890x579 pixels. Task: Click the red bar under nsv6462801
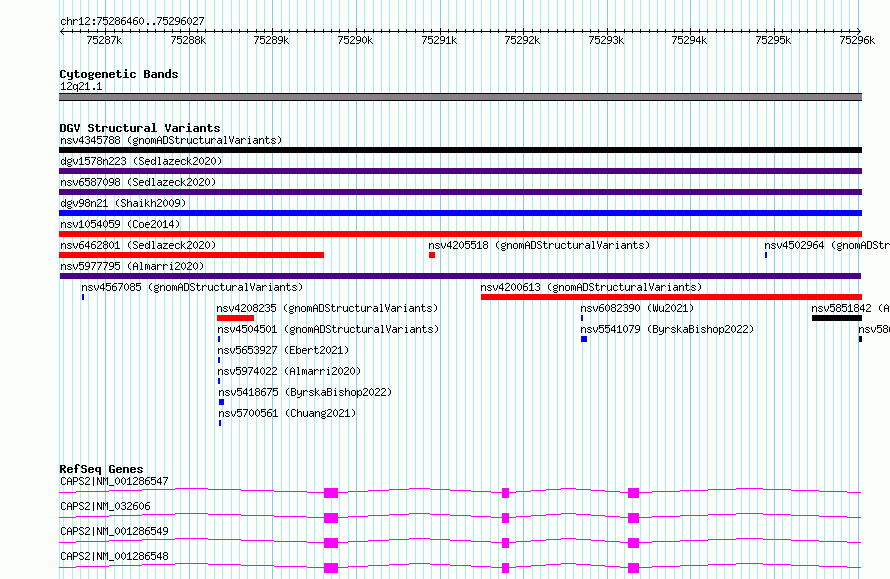coord(191,255)
